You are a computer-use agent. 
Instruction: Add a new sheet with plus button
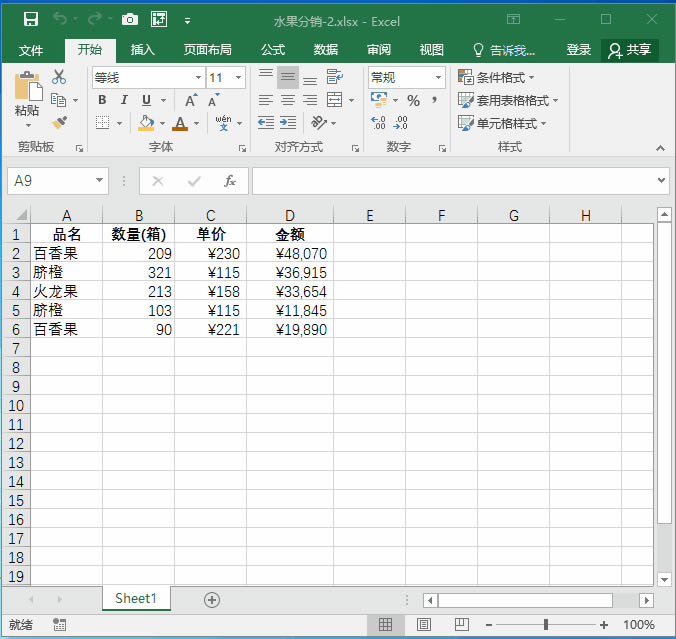coord(211,599)
